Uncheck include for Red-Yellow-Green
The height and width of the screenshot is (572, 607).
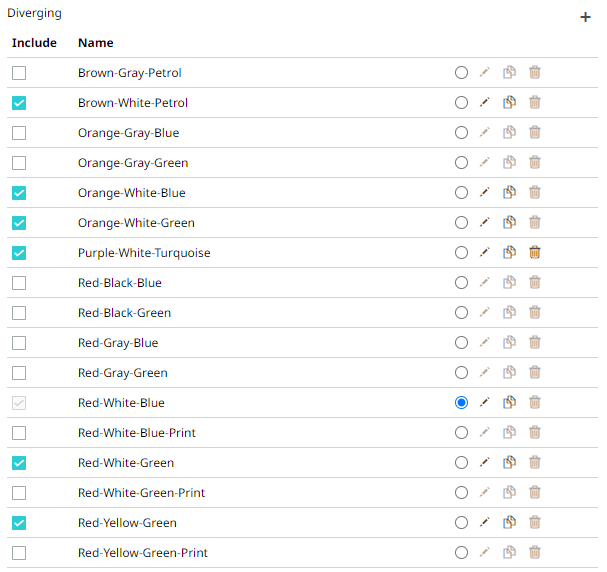[x=19, y=523]
